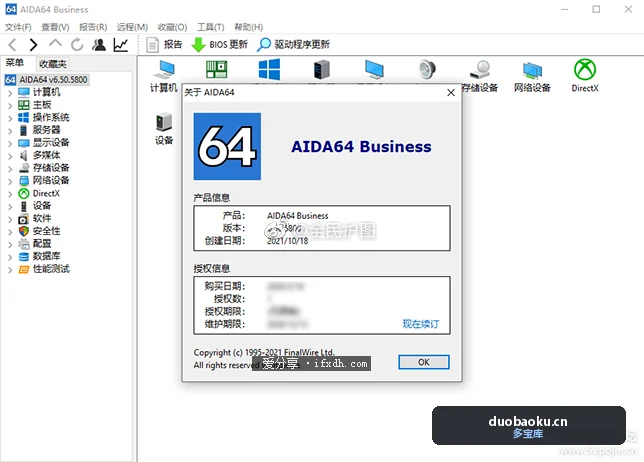
Task: Close the 关于 AIDA64 dialog with X
Action: coord(451,93)
